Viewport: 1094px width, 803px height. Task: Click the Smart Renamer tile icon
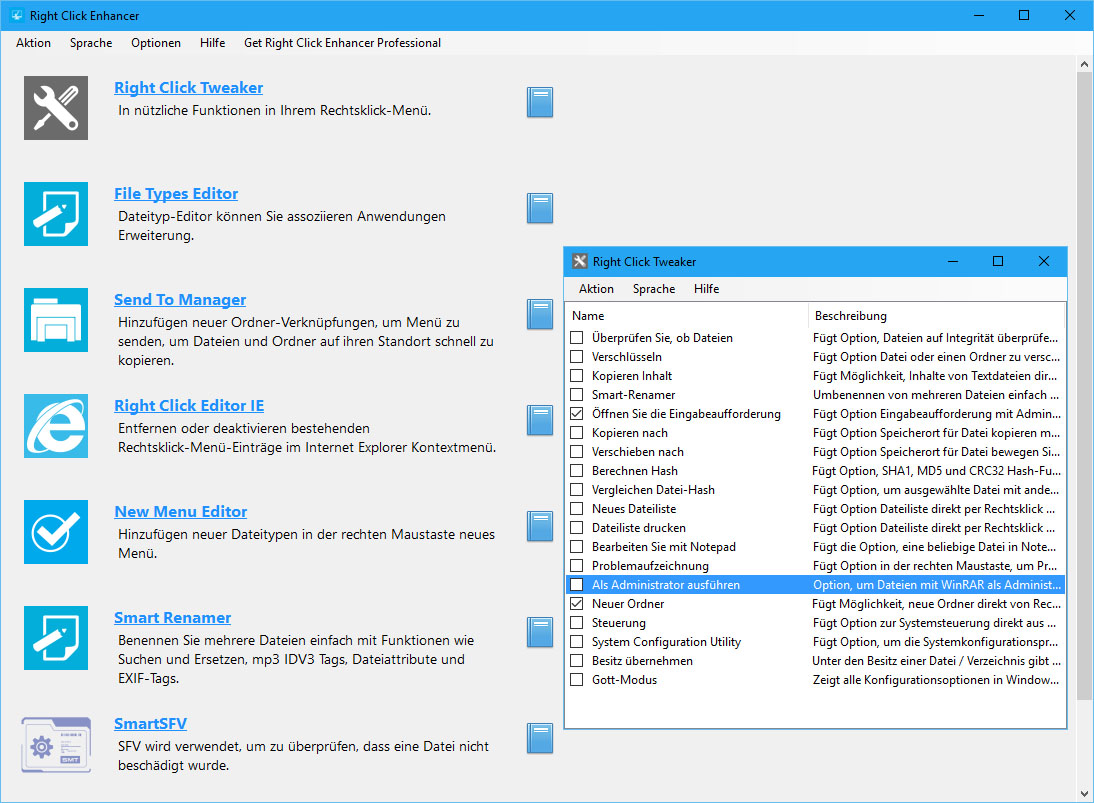[56, 638]
